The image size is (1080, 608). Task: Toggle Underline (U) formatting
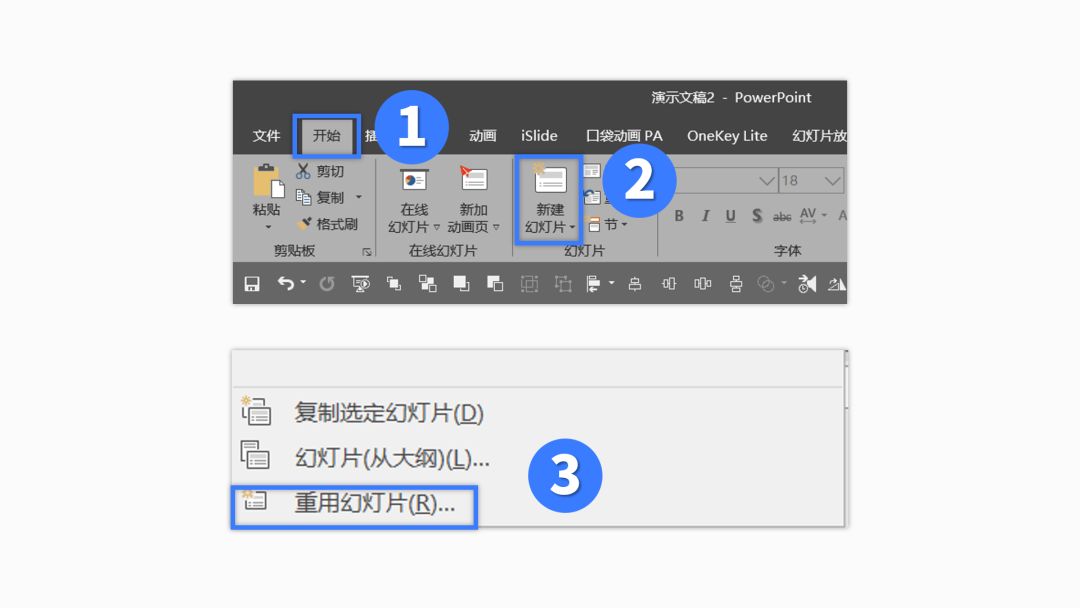pos(730,216)
